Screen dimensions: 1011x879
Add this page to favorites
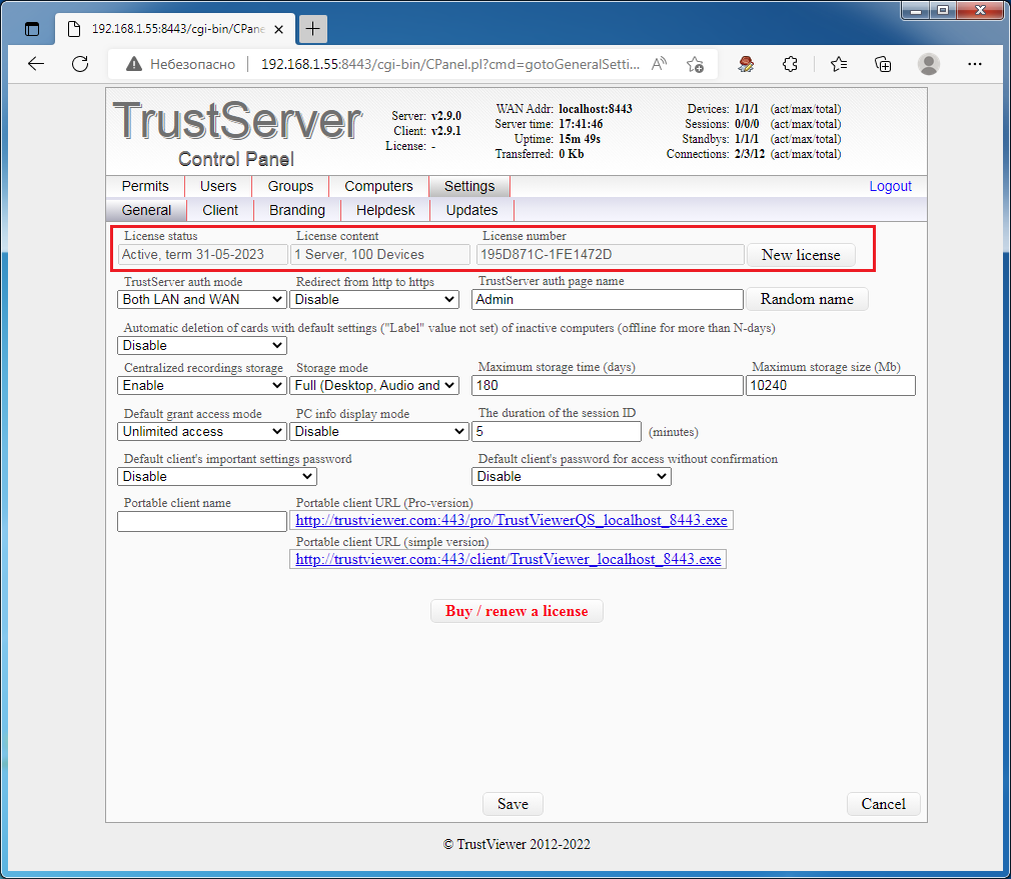pyautogui.click(x=695, y=64)
